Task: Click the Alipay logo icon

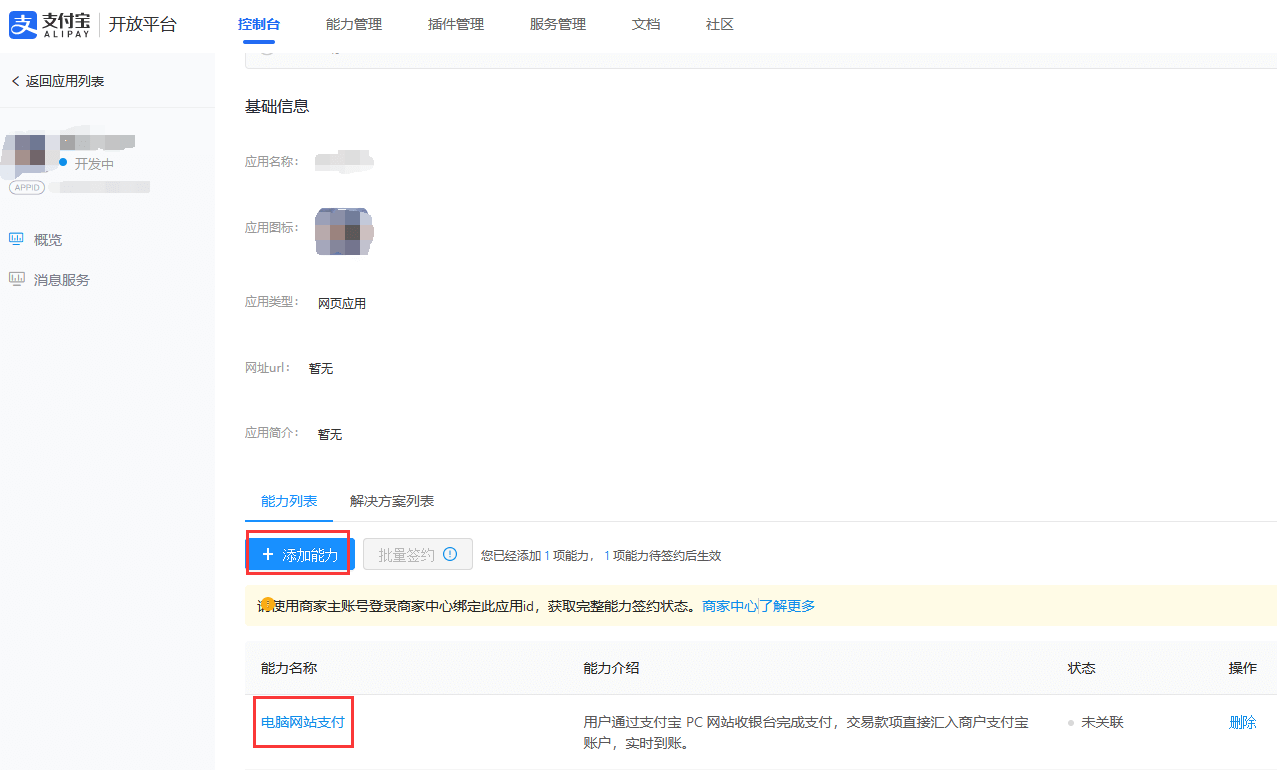Action: tap(23, 24)
